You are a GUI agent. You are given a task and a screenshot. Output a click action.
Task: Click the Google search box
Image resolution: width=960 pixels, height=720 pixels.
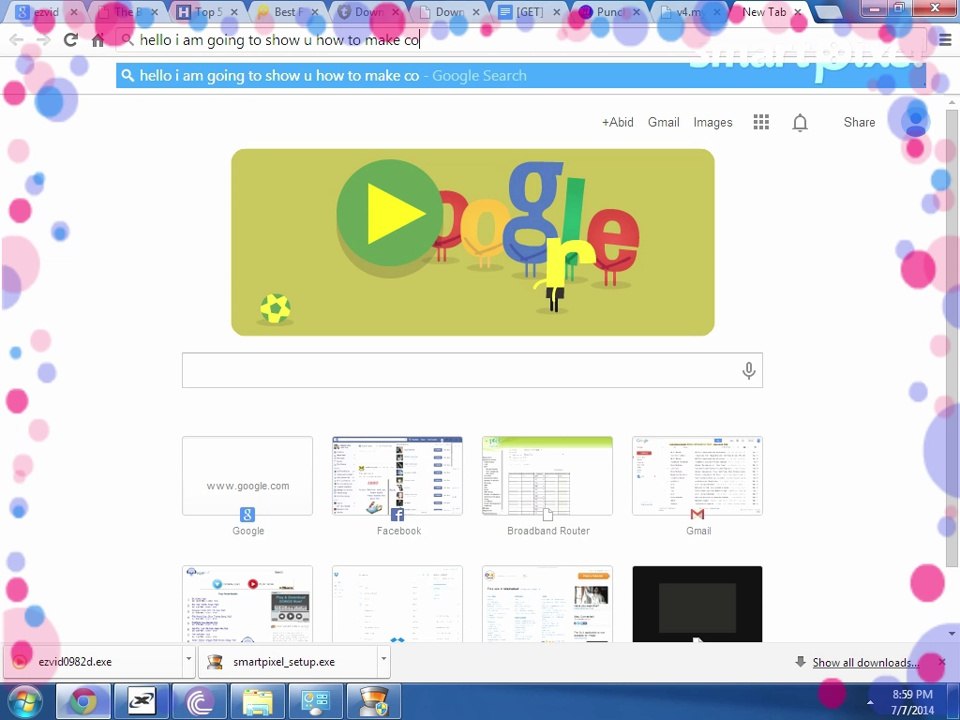click(x=472, y=370)
